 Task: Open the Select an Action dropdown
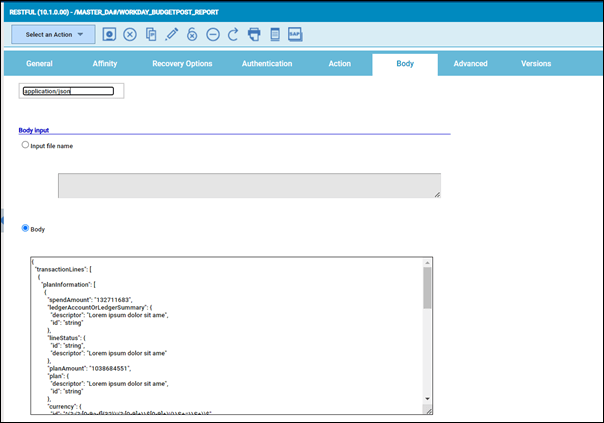coord(53,35)
